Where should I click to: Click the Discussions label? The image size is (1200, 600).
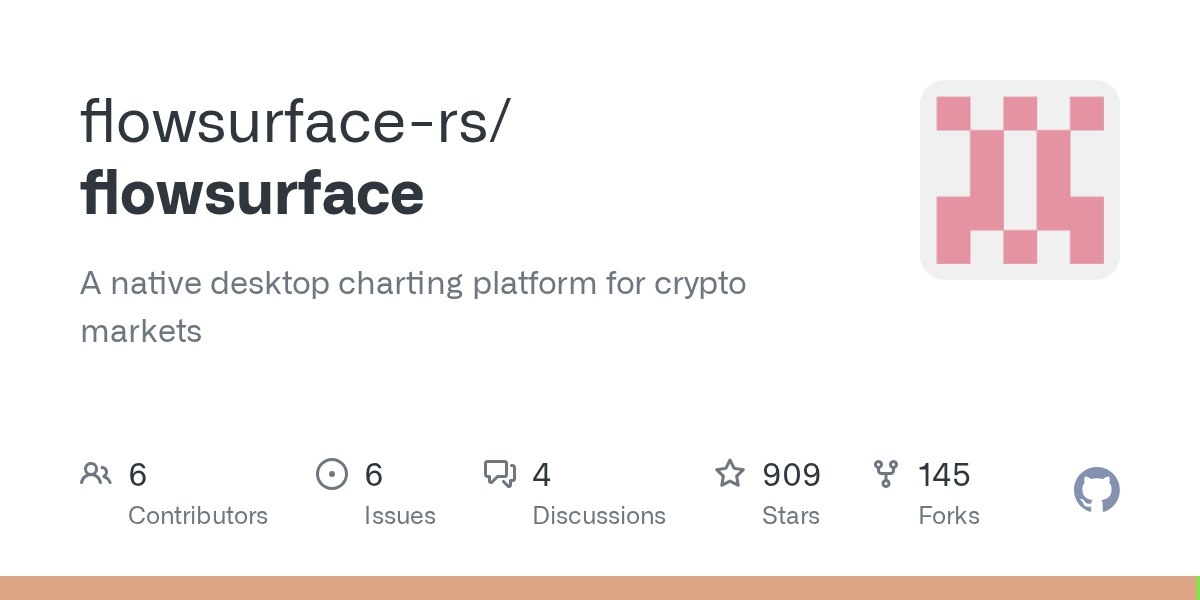pos(599,516)
